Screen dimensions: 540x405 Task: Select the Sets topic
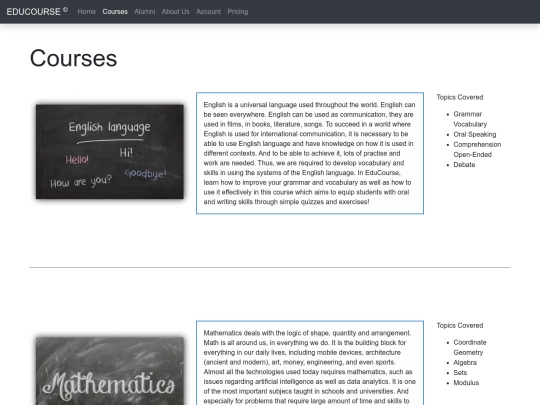click(460, 373)
